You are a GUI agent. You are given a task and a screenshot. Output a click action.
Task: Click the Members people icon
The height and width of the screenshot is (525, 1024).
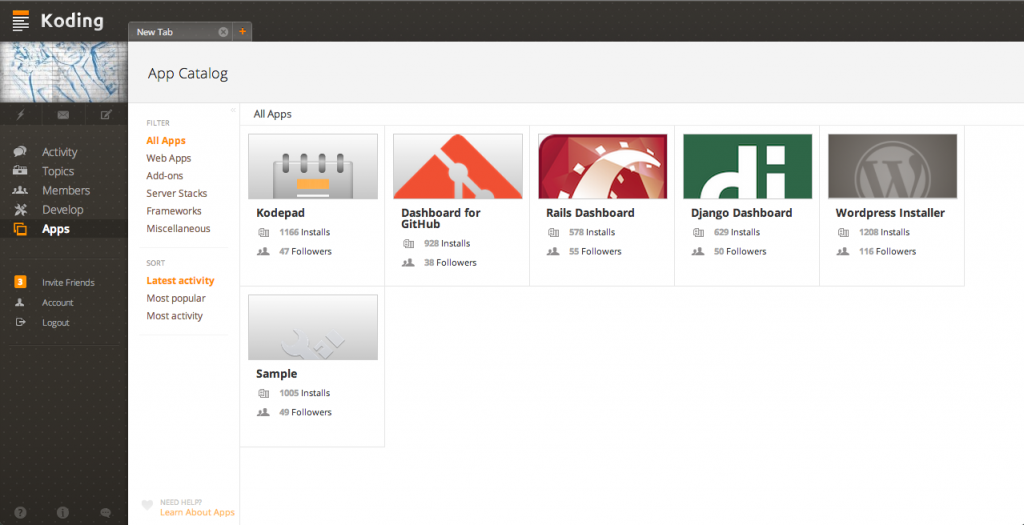20,190
